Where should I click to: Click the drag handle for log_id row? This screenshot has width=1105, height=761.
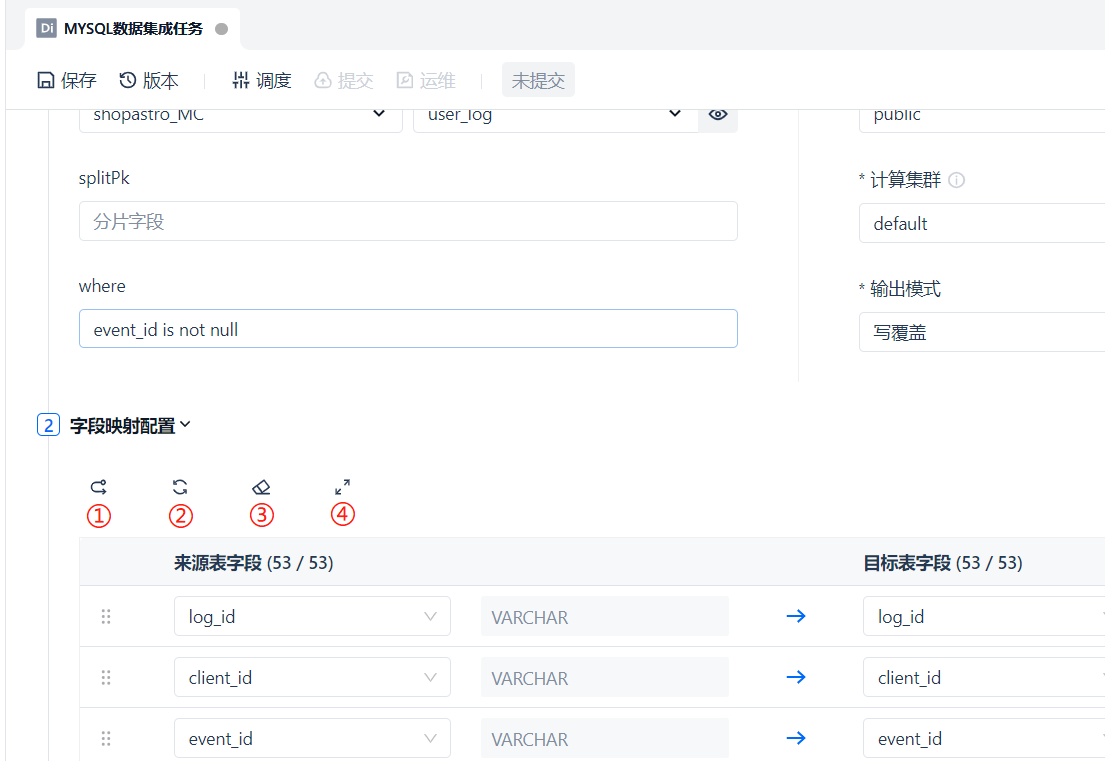[106, 617]
